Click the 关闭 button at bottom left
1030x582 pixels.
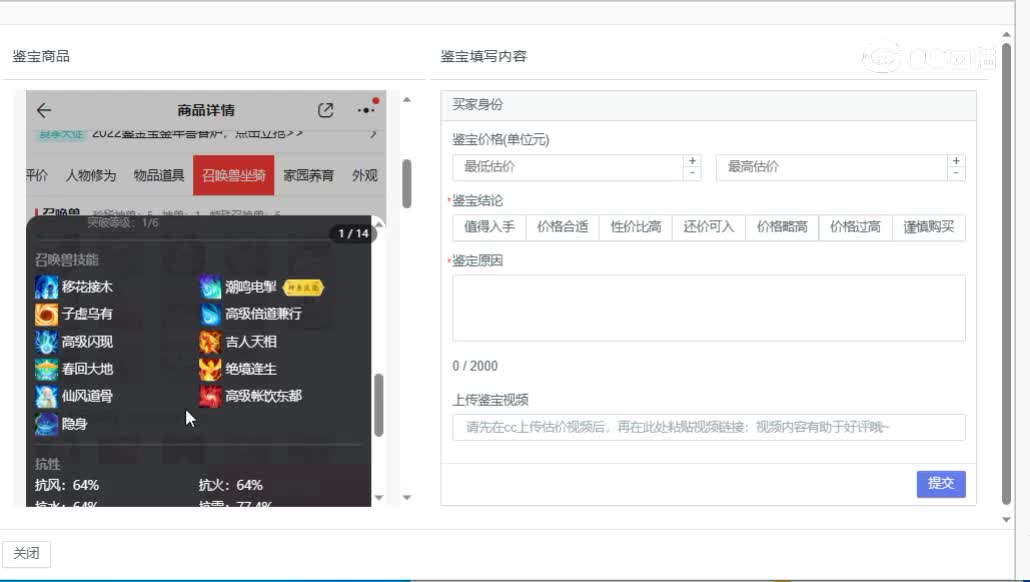pos(26,553)
